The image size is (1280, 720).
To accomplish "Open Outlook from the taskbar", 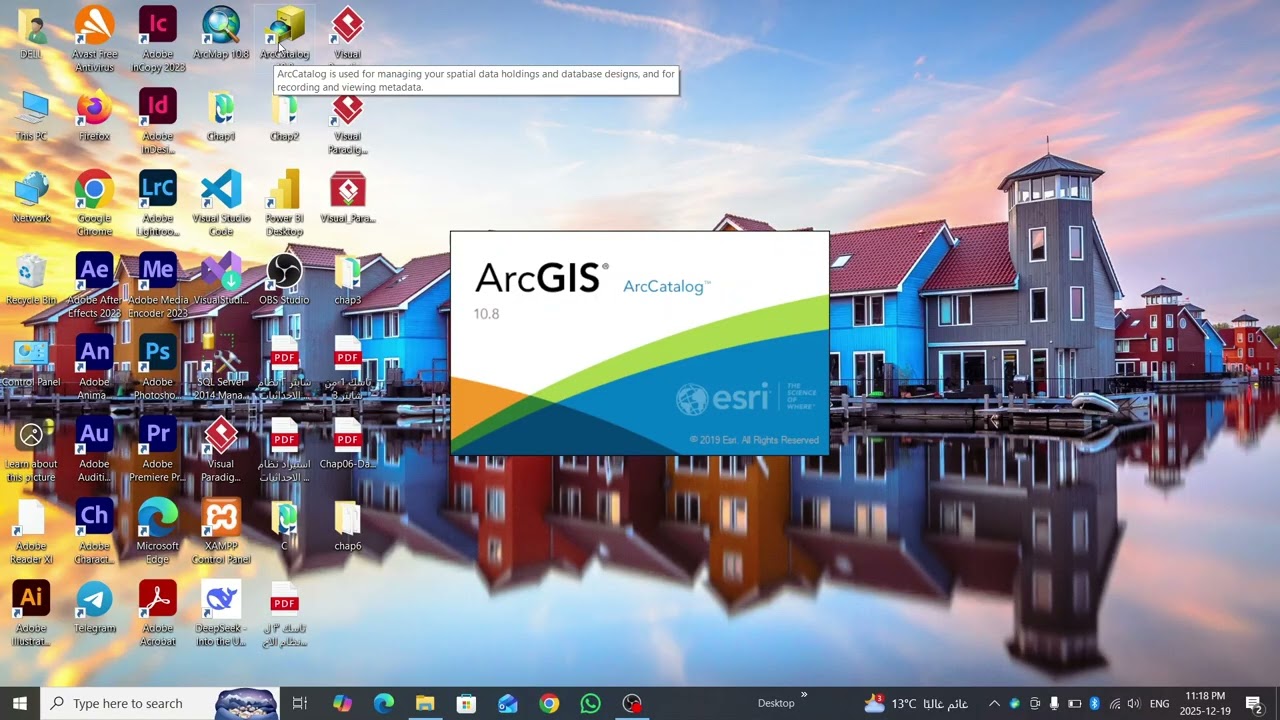I will [x=508, y=703].
